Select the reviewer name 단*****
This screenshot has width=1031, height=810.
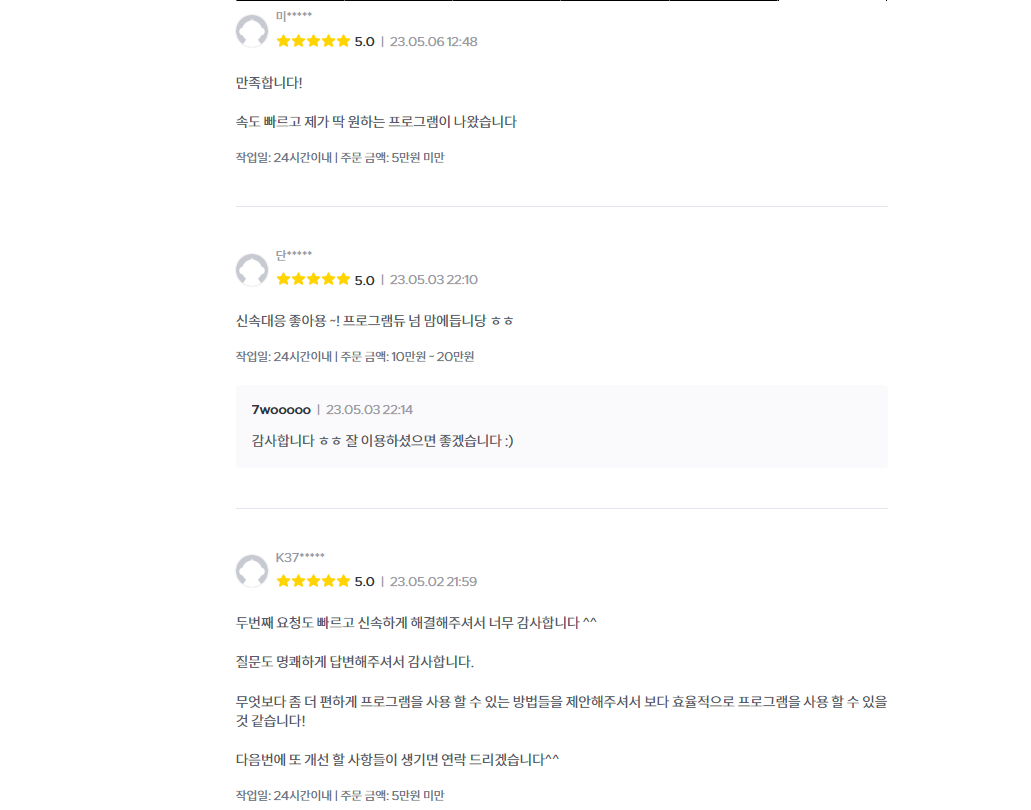[x=293, y=255]
